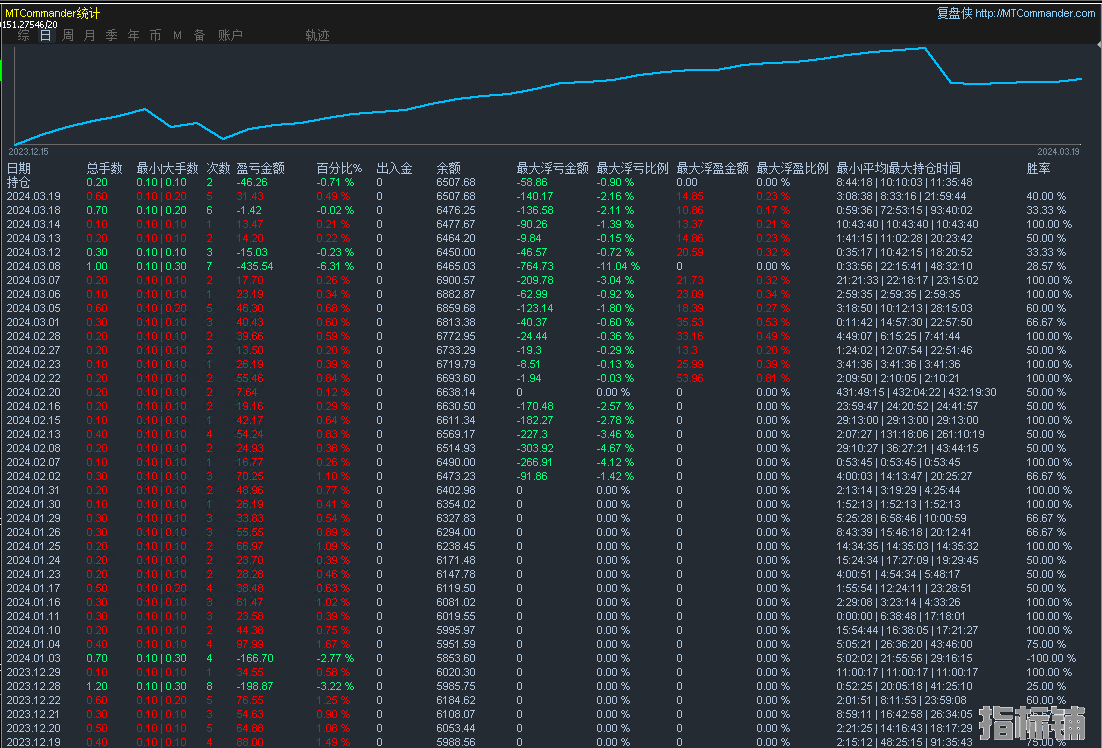Click the 百分比% column header
The image size is (1102, 748).
pos(339,168)
